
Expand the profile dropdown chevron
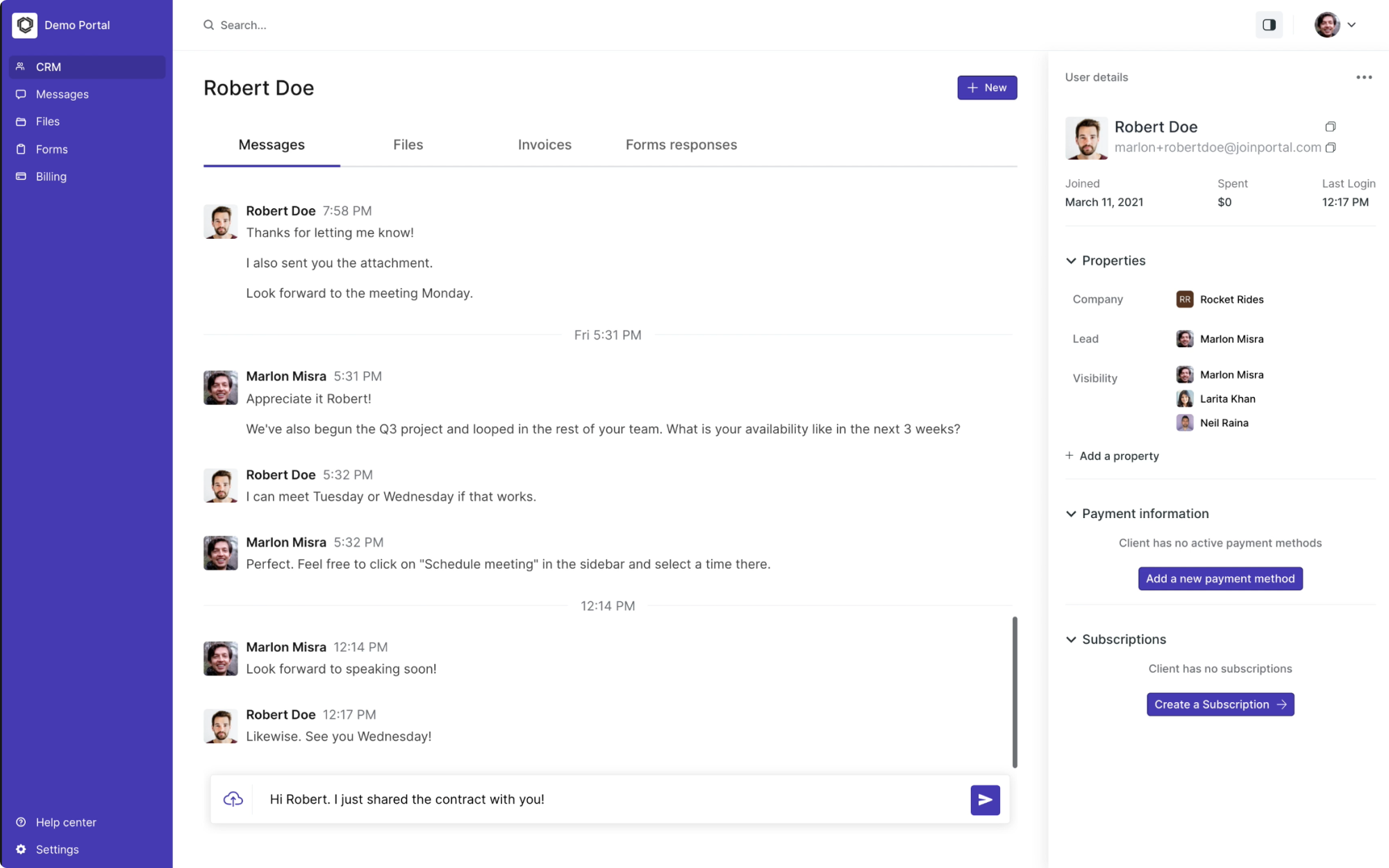coord(1351,25)
